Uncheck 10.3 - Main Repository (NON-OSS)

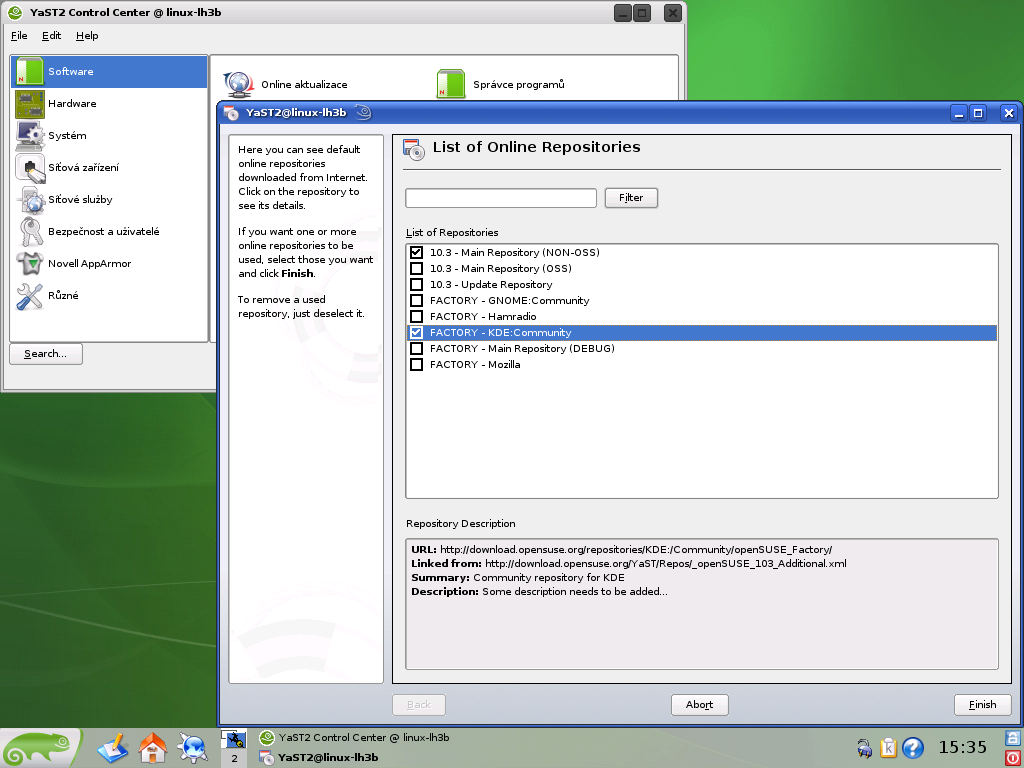pyautogui.click(x=417, y=253)
